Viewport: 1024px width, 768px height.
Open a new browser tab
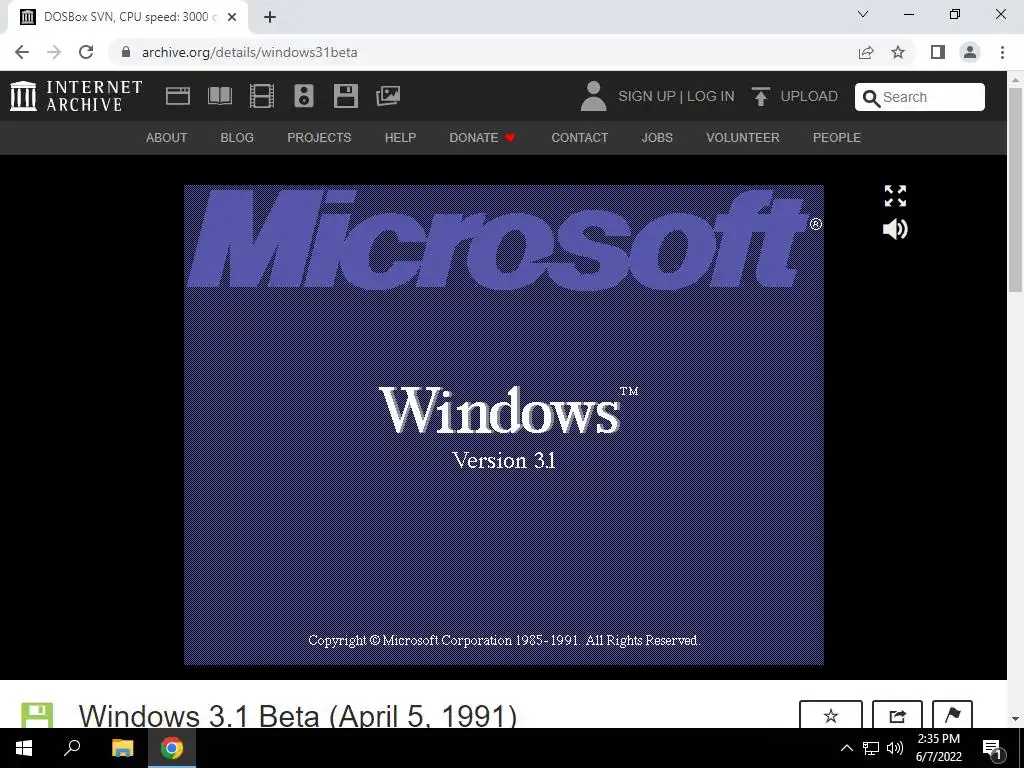(x=270, y=17)
